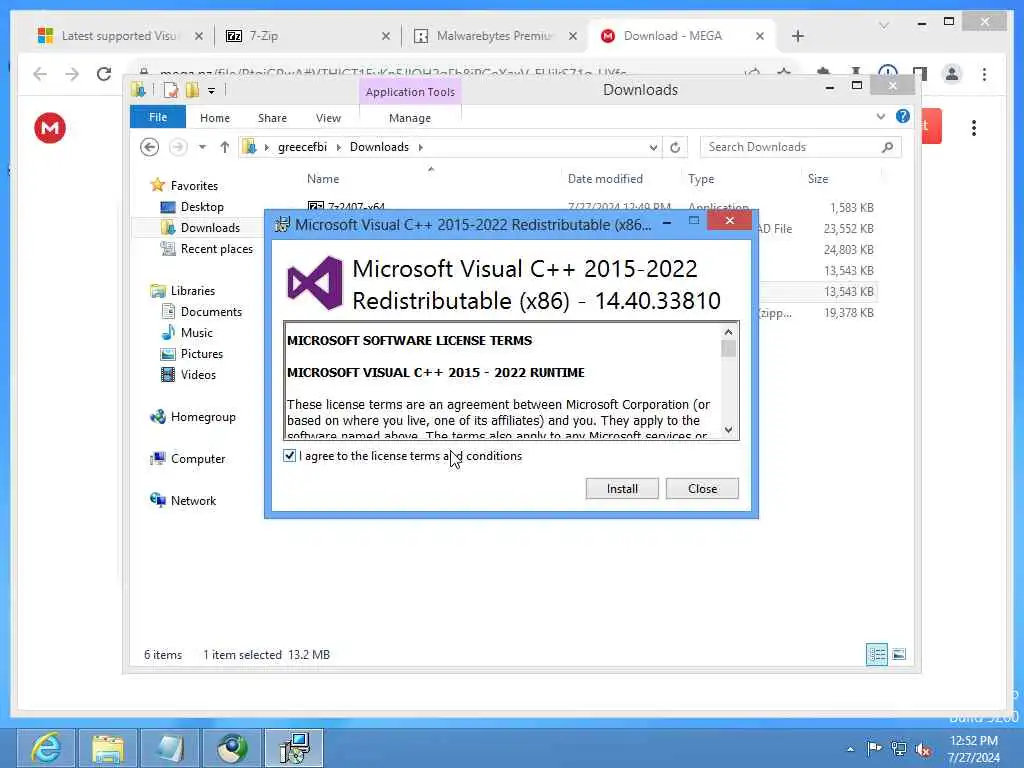
Task: Uncheck the agree to license terms checkbox
Action: pos(289,455)
